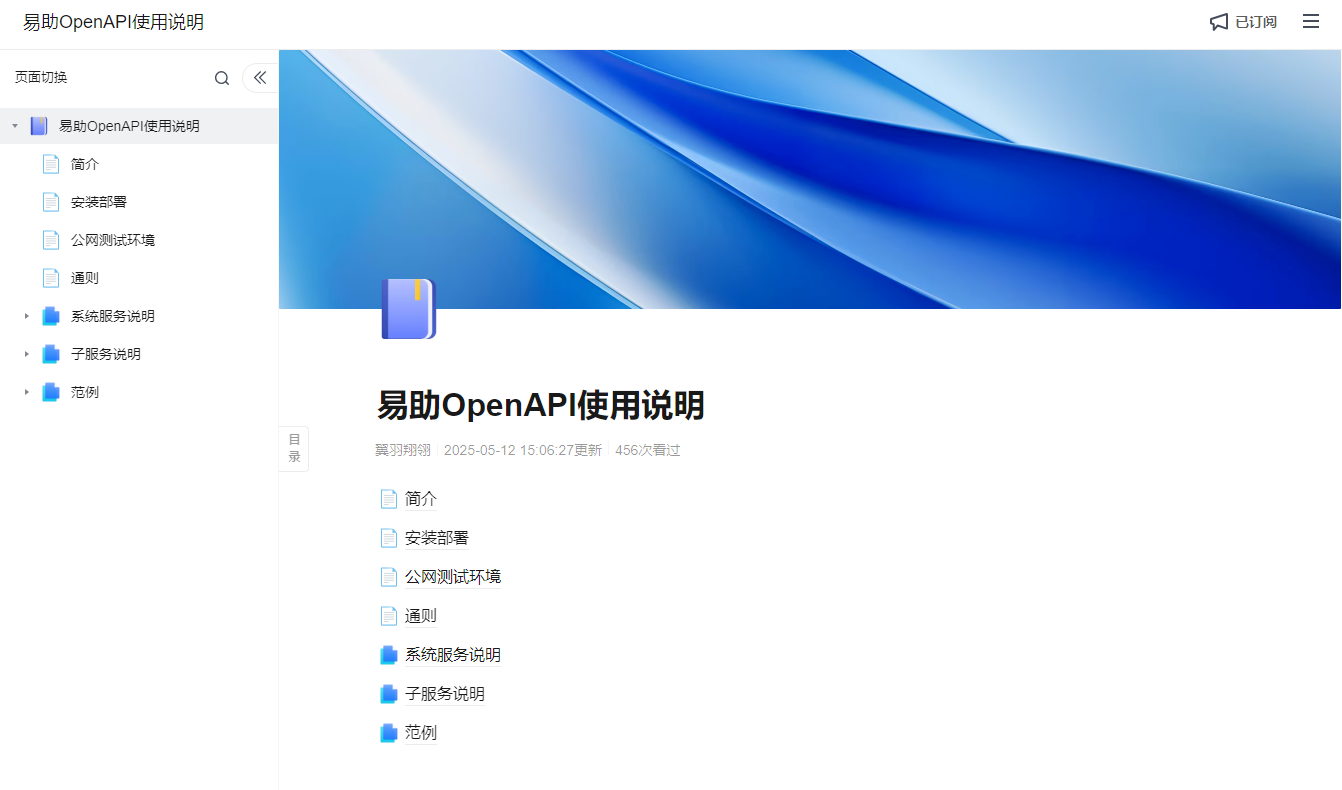
Task: Collapse the 易助OpenAPI使用说明 root node arrow
Action: [x=15, y=126]
